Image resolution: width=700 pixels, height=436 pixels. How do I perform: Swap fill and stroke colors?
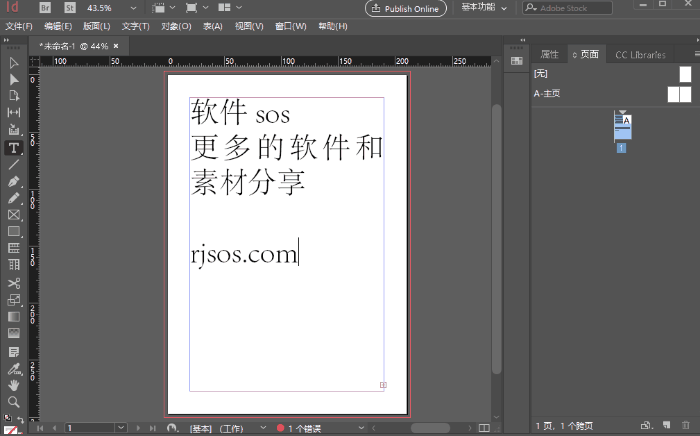tap(21, 419)
